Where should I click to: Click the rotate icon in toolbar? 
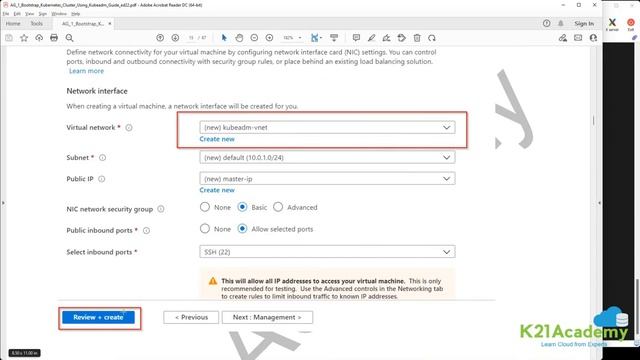[432, 38]
